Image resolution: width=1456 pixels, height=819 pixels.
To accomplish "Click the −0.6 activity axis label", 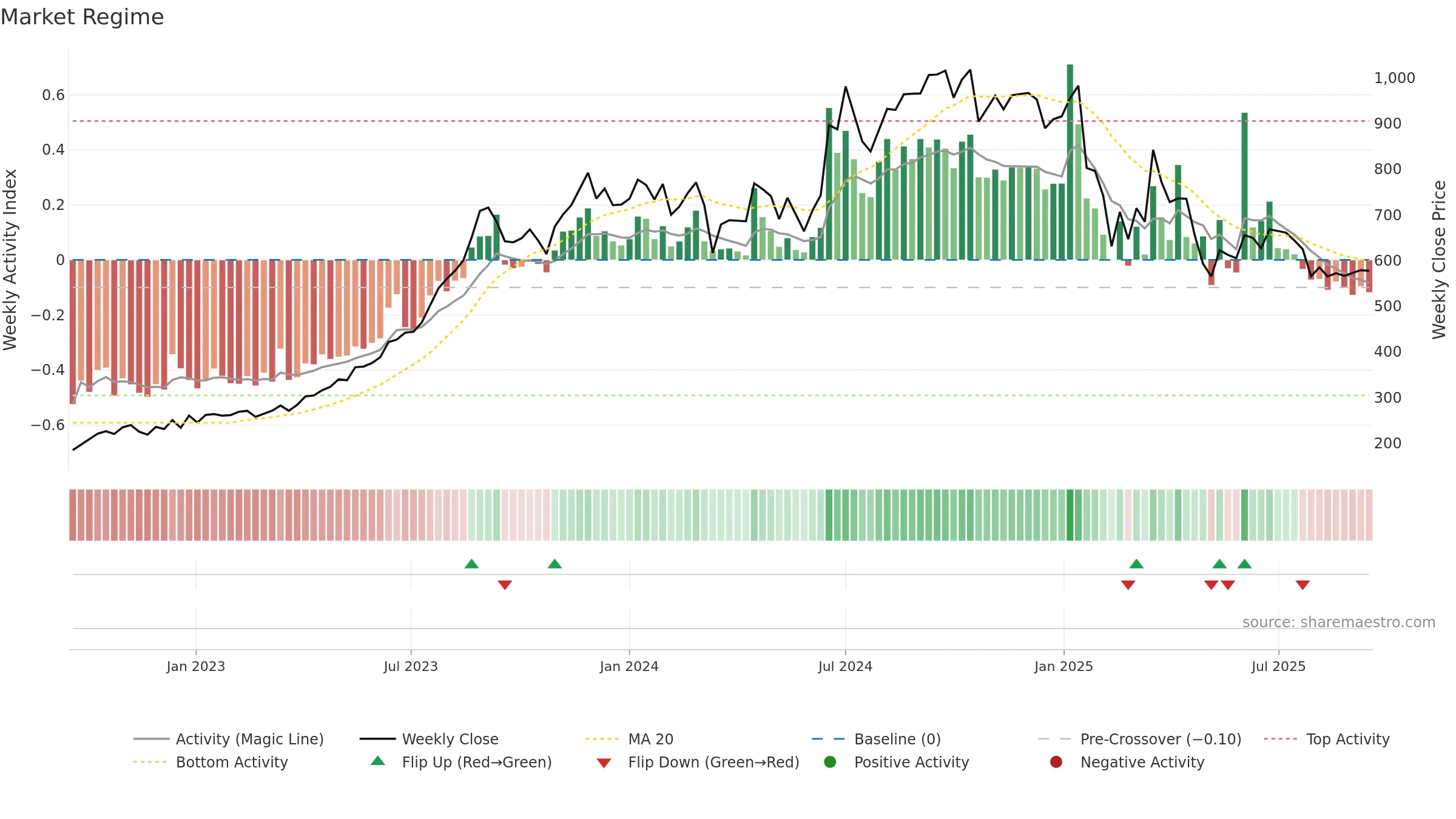I will (48, 425).
